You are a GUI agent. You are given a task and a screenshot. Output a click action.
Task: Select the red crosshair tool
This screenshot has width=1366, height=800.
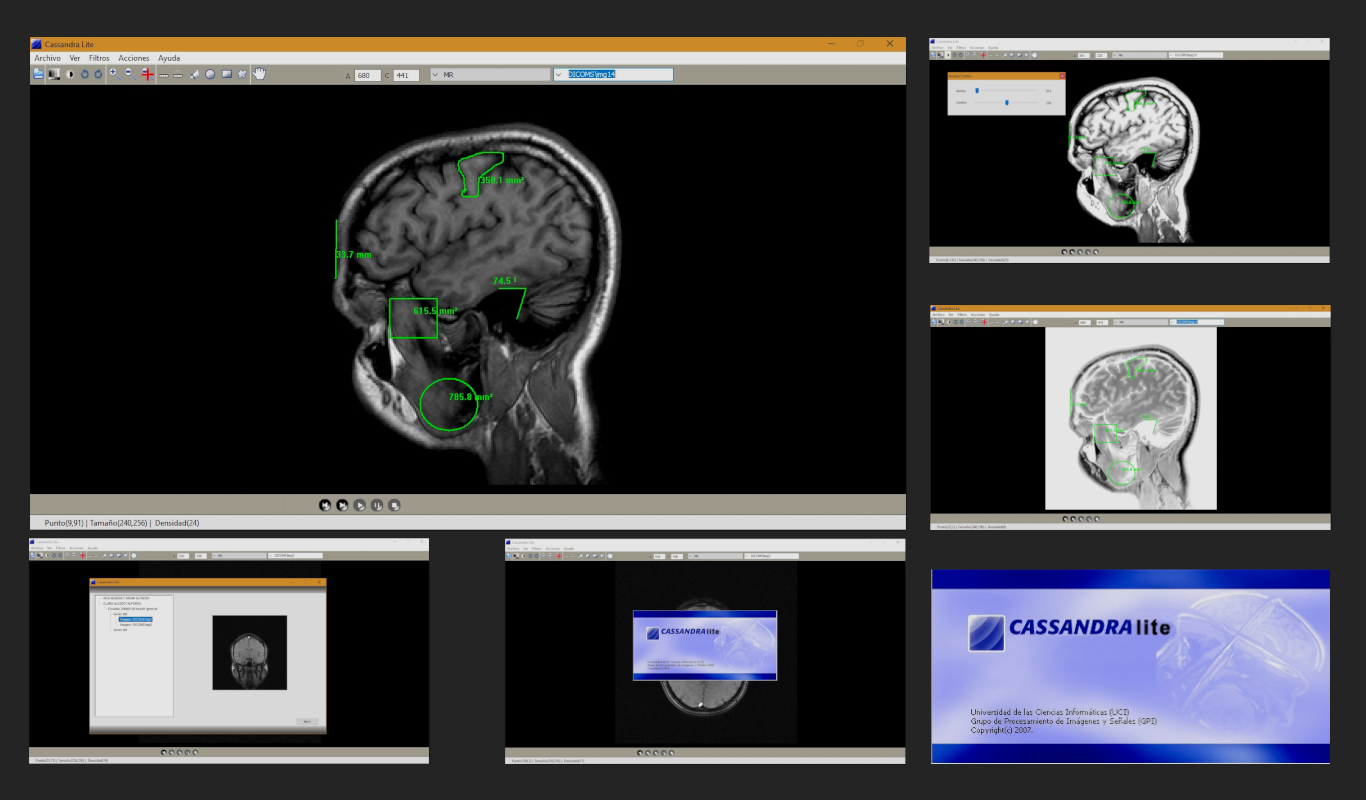tap(147, 74)
